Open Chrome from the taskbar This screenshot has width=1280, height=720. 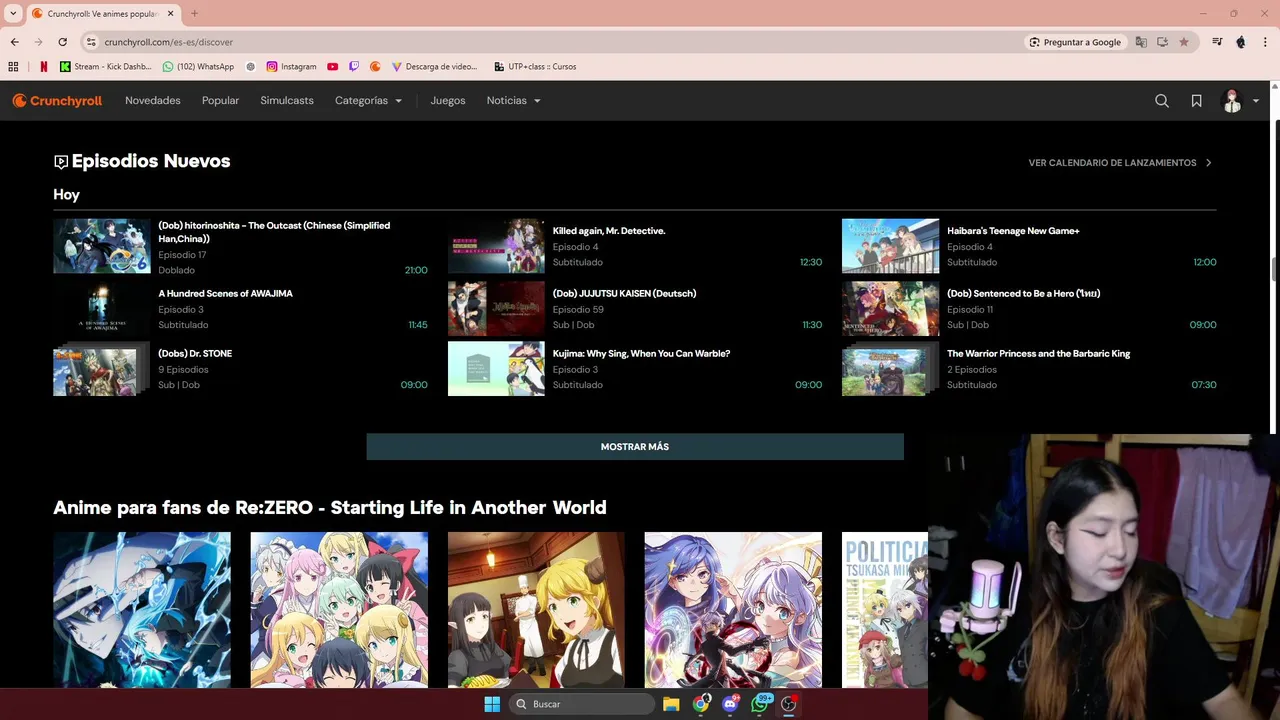coord(701,704)
